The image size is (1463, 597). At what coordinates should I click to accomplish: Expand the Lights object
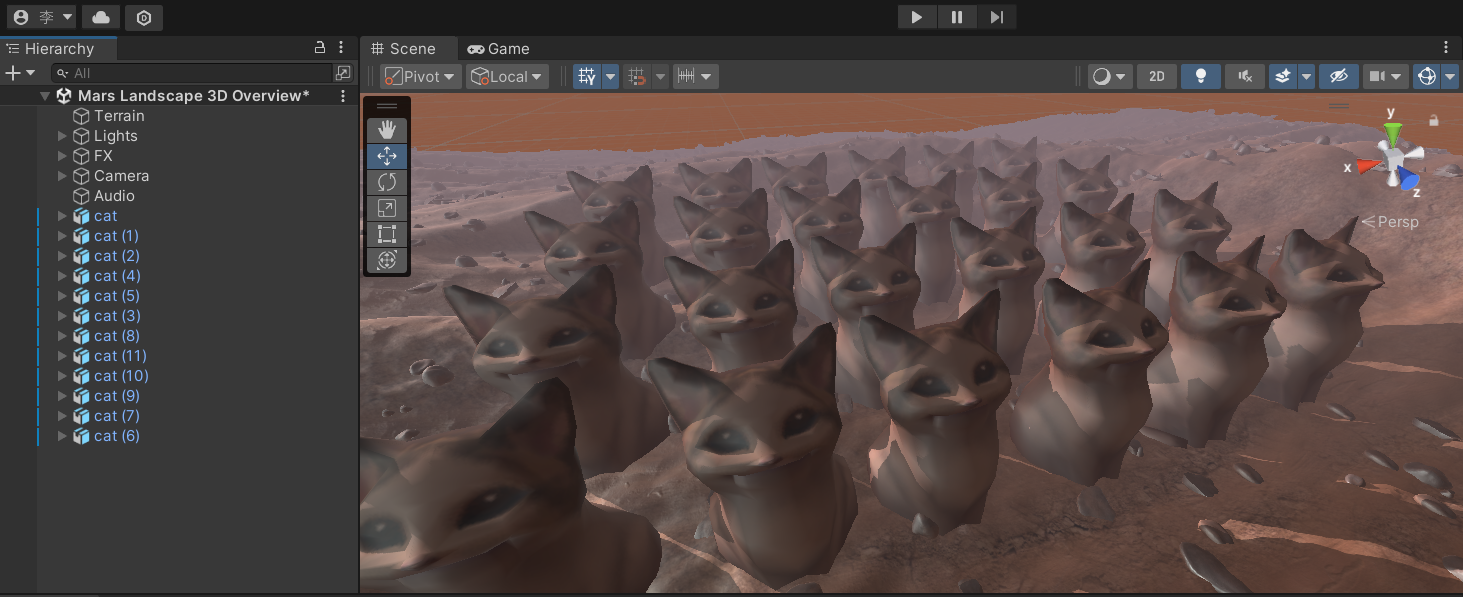point(62,136)
